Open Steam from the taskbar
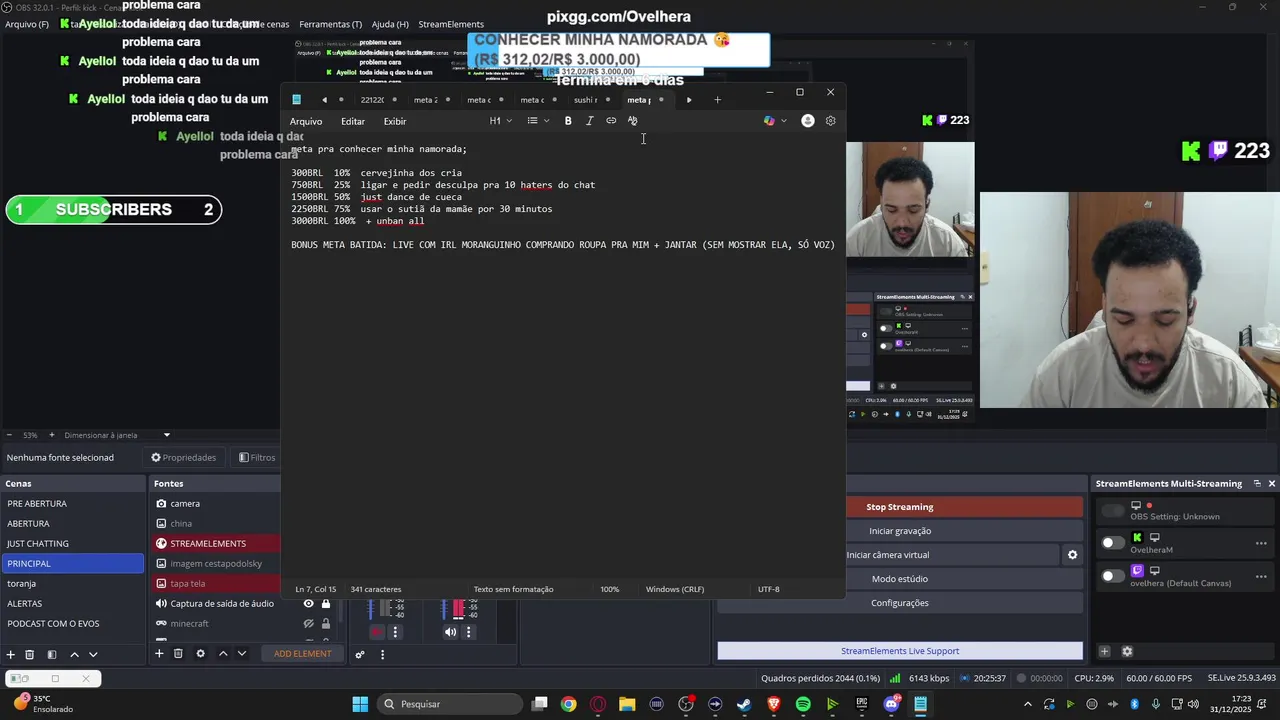The width and height of the screenshot is (1280, 720). click(x=744, y=704)
